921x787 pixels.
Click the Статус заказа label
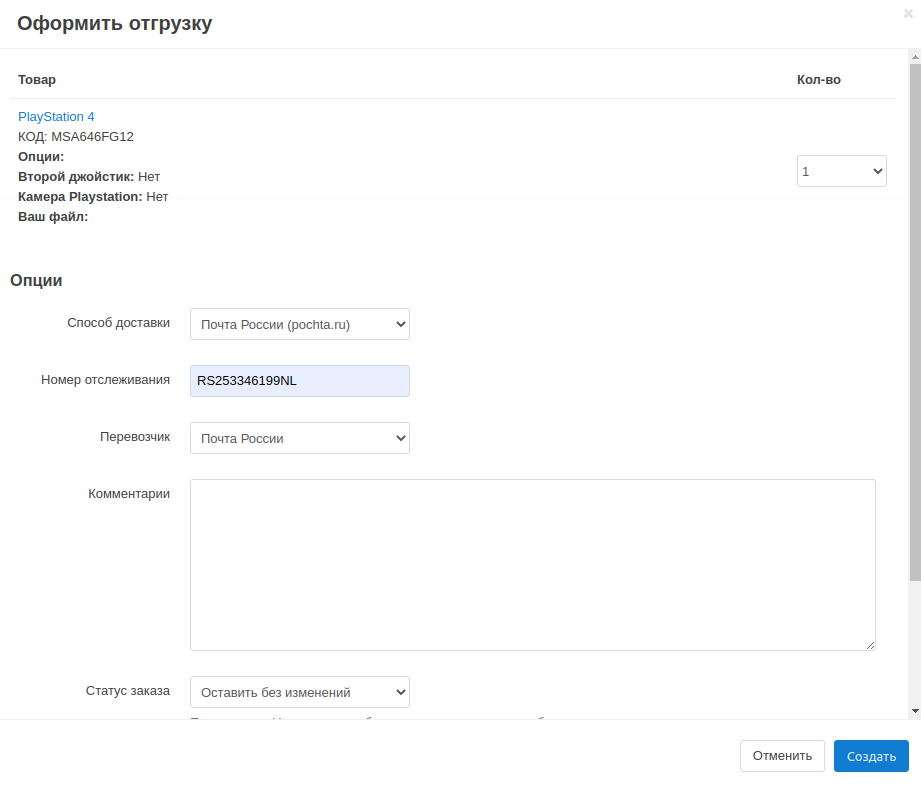coord(127,691)
